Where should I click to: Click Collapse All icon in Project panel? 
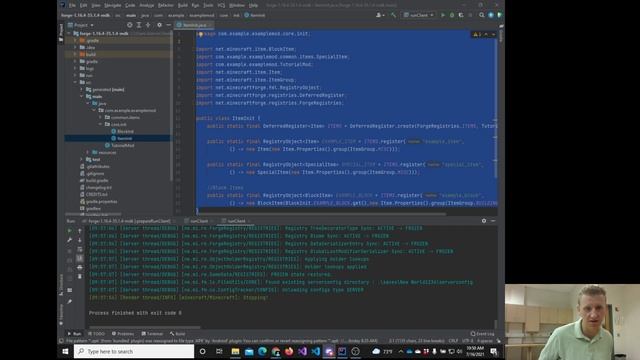(148, 25)
